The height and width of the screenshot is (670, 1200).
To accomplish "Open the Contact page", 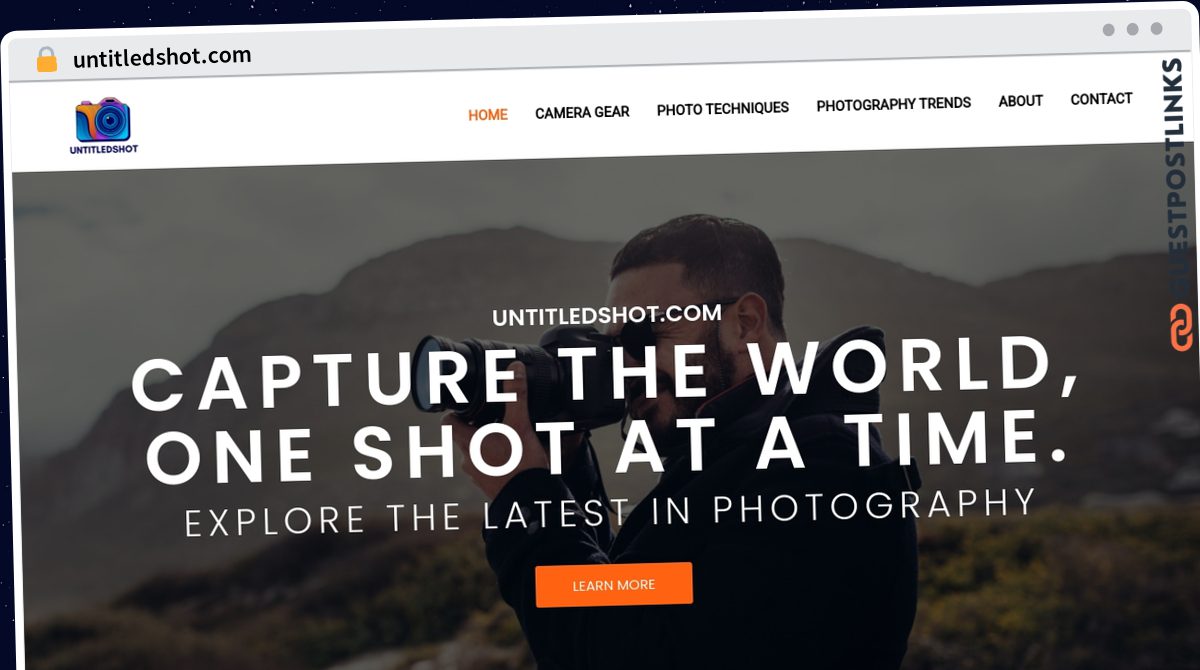I will [x=1101, y=99].
